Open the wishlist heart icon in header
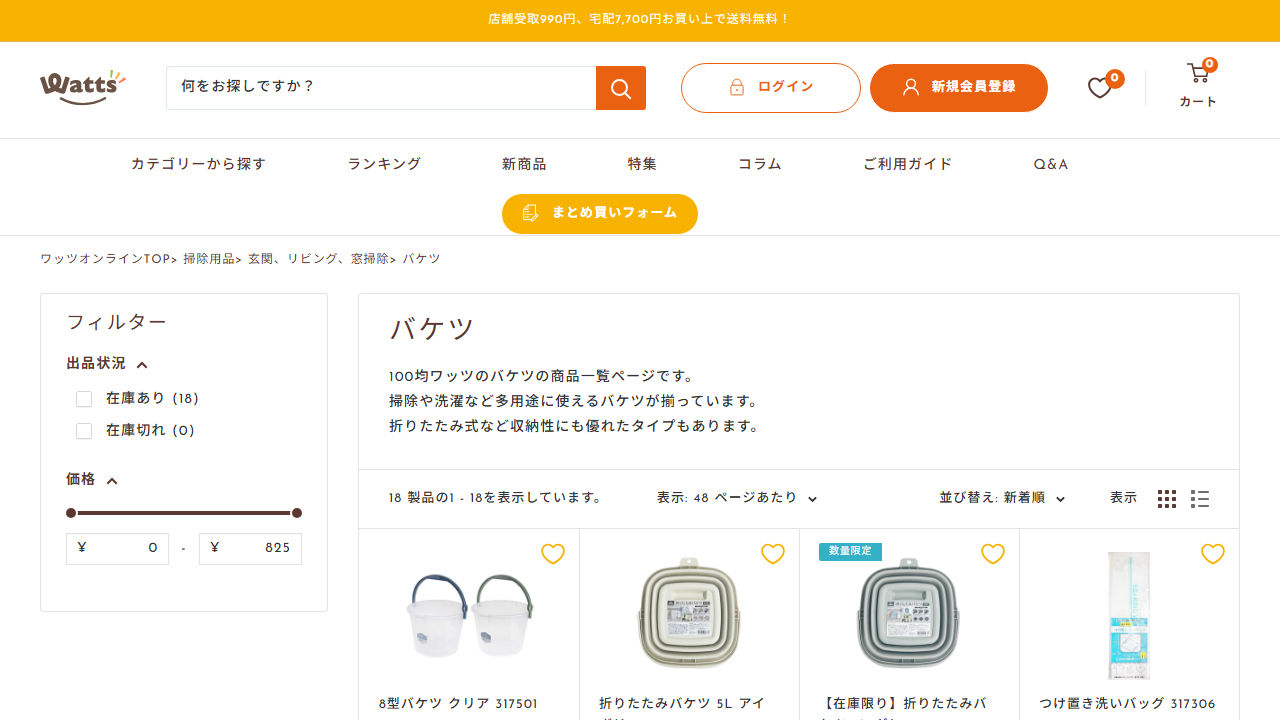The image size is (1280, 720). coord(1100,88)
